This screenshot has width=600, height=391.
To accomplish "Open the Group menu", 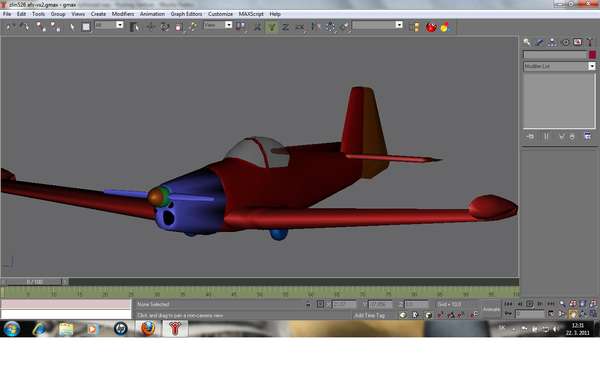I will (58, 14).
